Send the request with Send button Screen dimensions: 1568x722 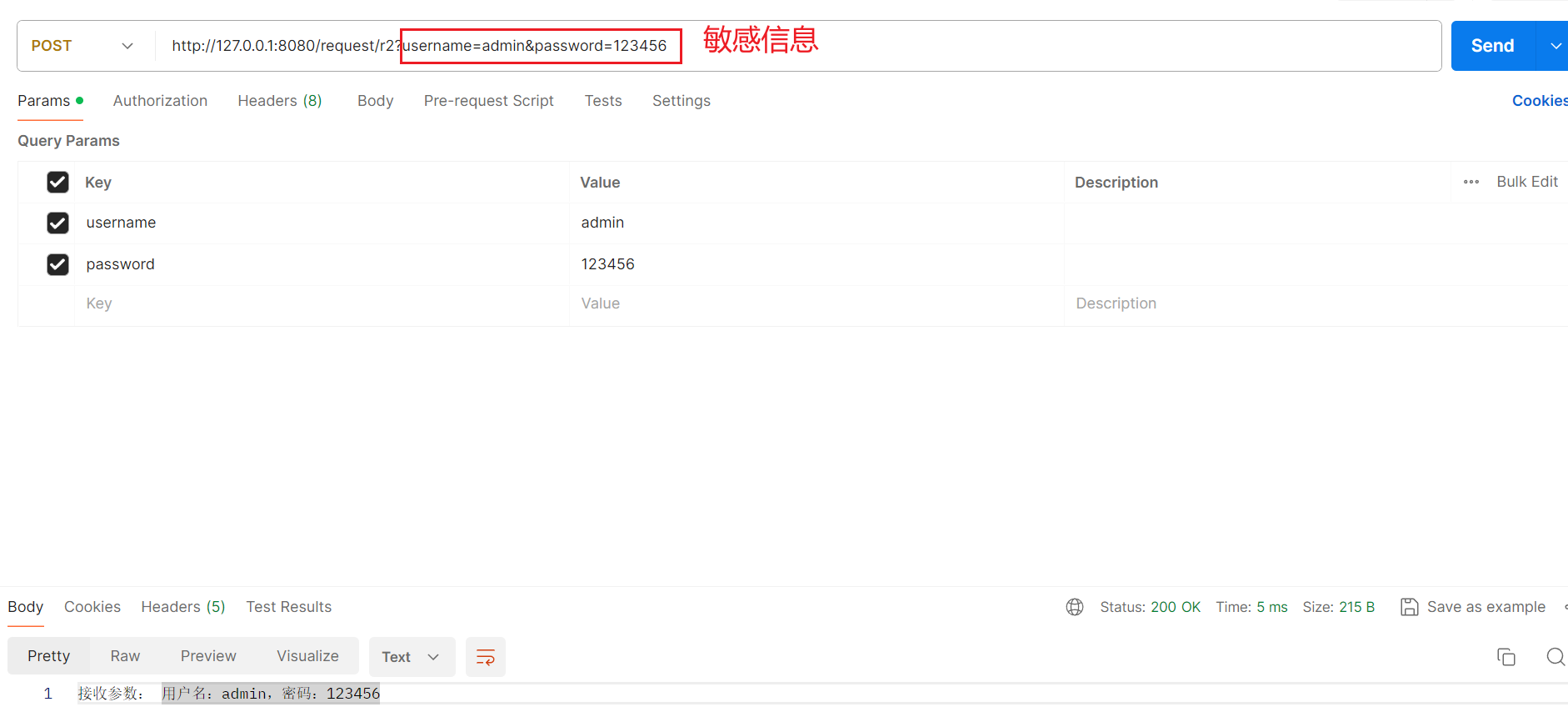pos(1492,46)
